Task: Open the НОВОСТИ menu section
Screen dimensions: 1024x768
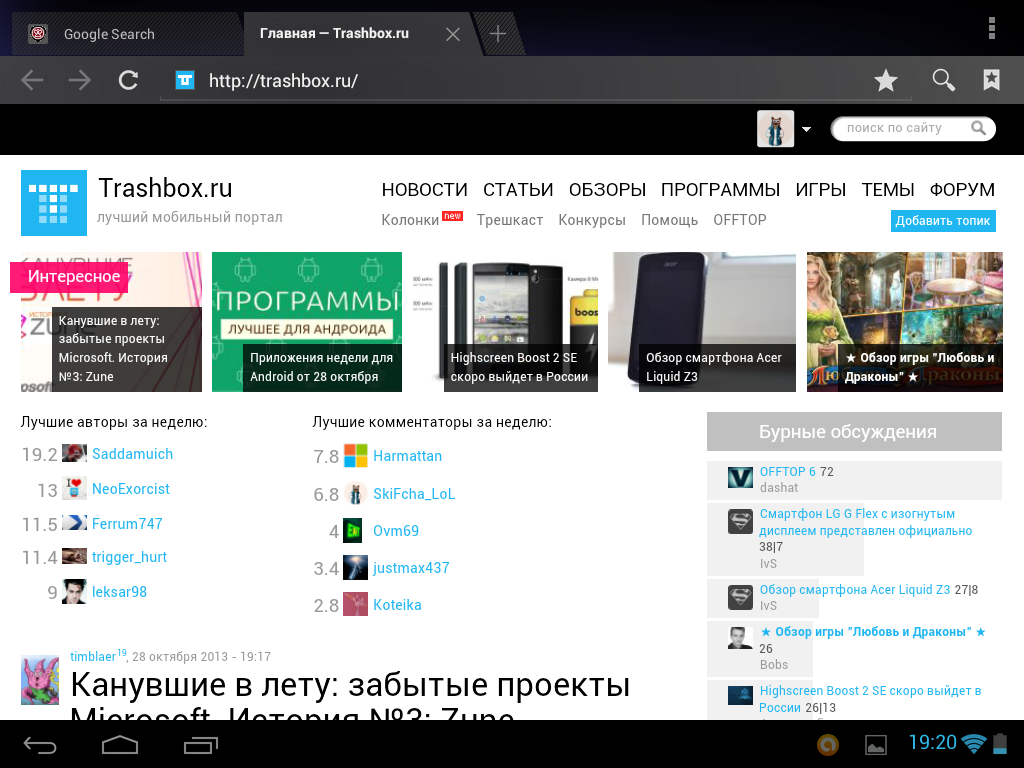Action: pyautogui.click(x=424, y=190)
